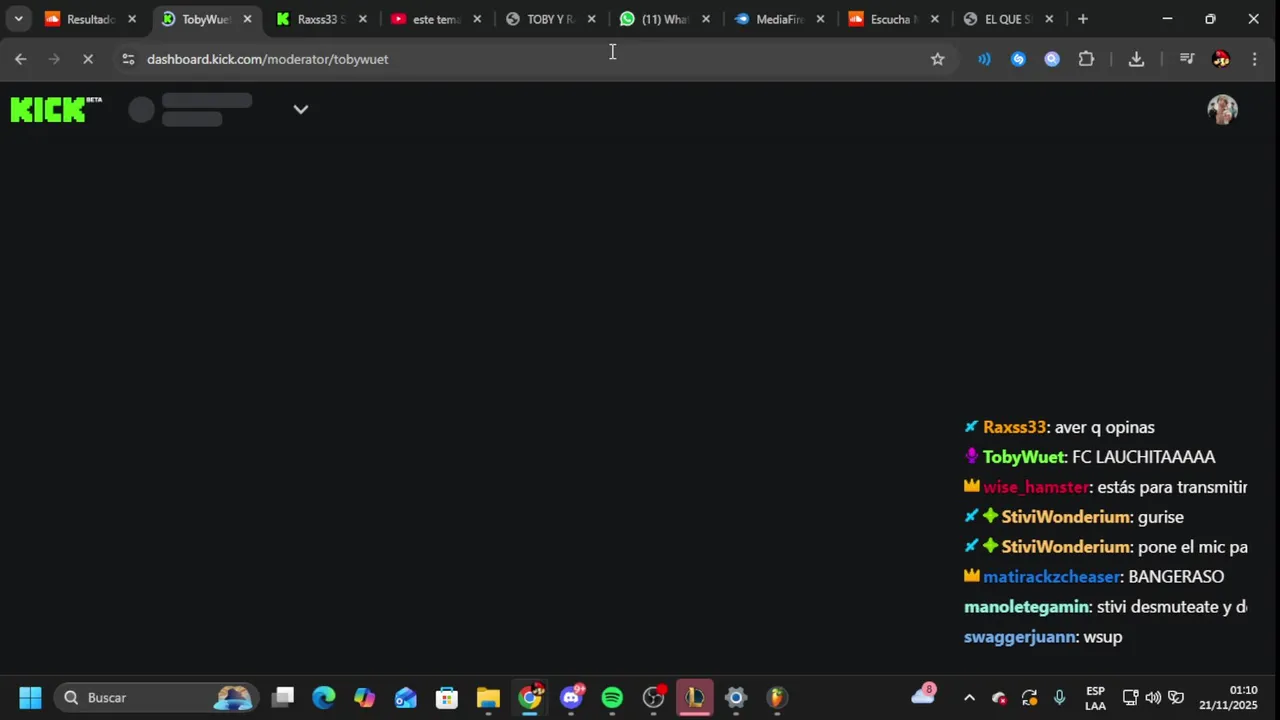The width and height of the screenshot is (1280, 720).
Task: Open Discord from the taskbar
Action: (571, 697)
